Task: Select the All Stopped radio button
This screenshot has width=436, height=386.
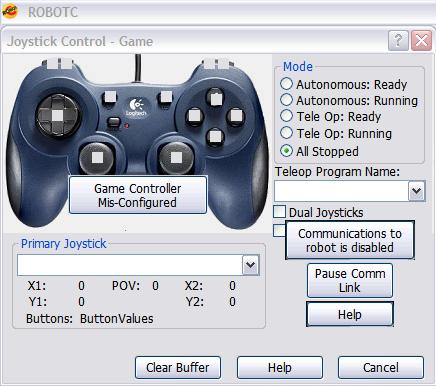Action: tap(286, 151)
